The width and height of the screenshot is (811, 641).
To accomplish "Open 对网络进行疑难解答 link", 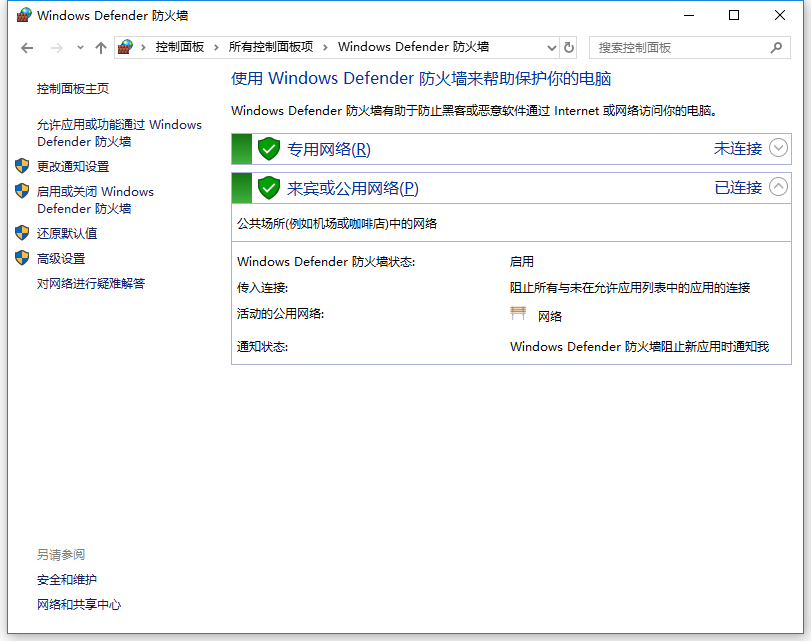I will (x=91, y=284).
